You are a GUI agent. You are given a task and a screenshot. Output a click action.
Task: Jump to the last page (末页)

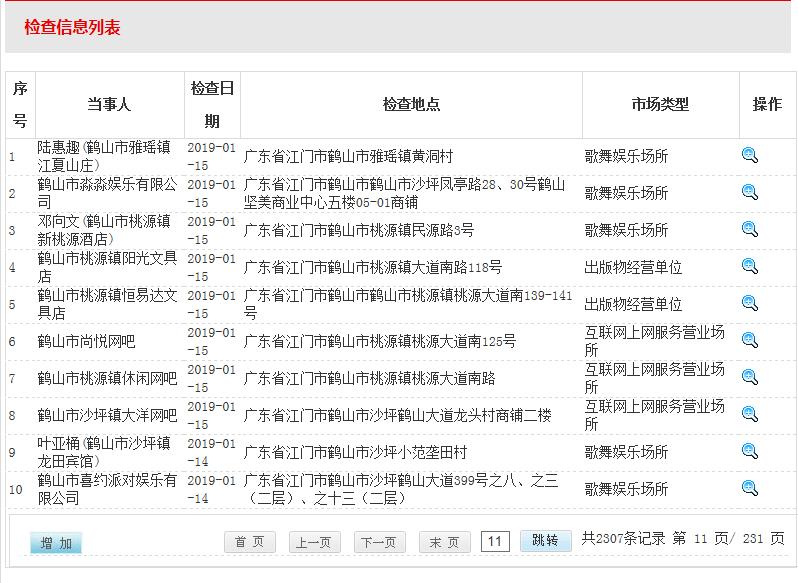[x=444, y=542]
